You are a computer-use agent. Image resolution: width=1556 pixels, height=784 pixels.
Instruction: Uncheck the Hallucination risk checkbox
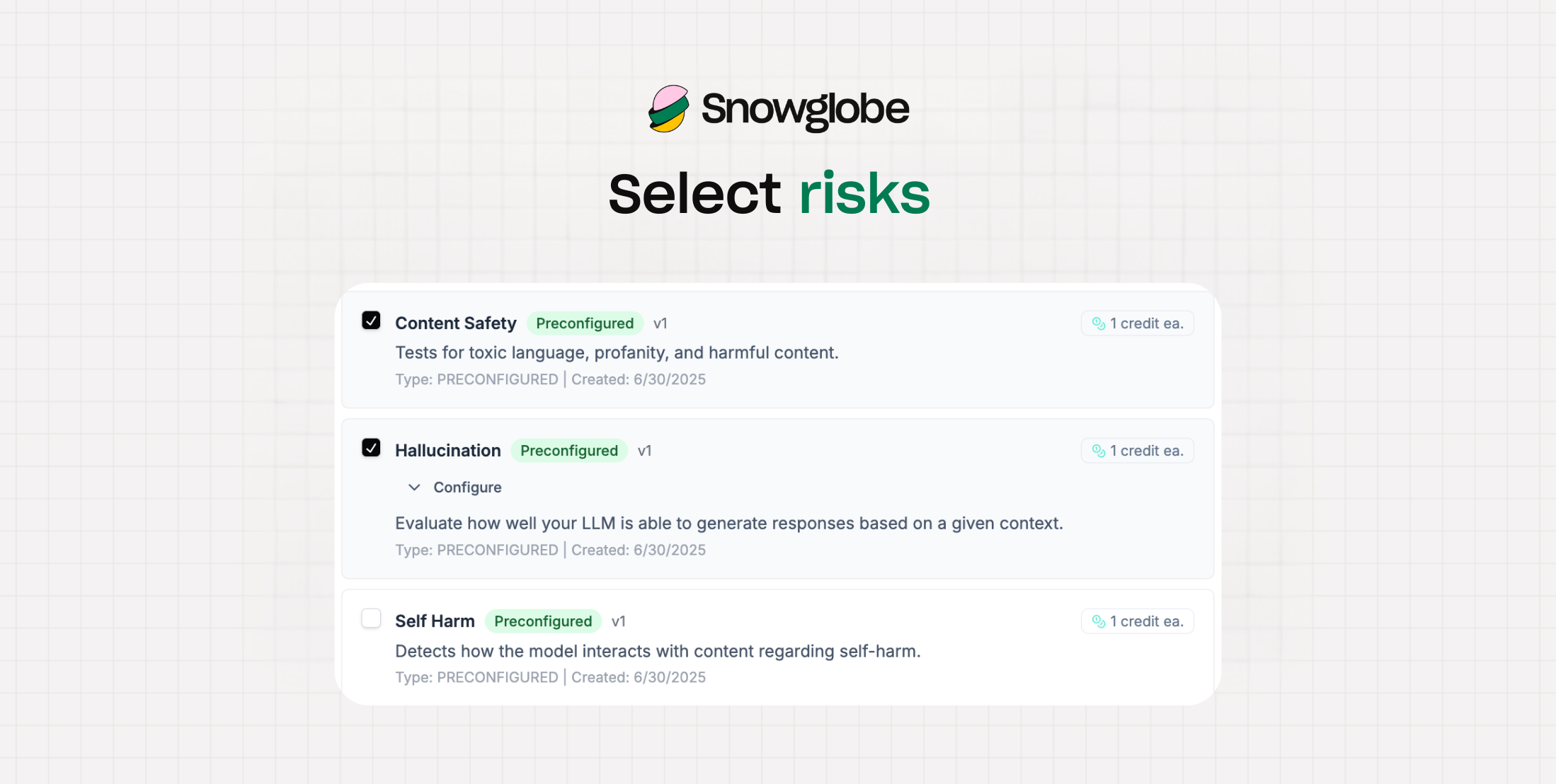tap(371, 448)
